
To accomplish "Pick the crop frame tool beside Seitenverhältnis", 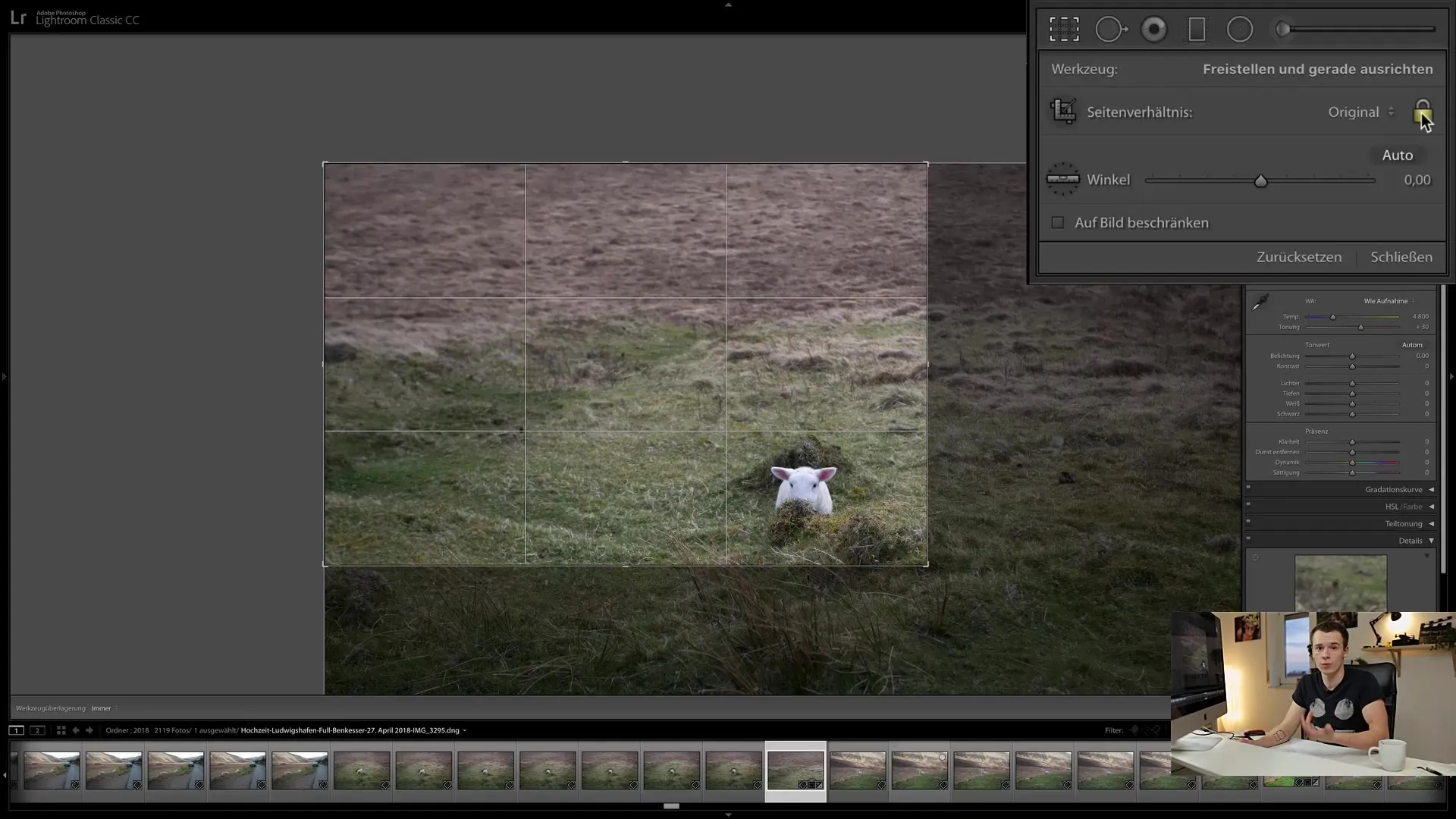I will pyautogui.click(x=1063, y=111).
